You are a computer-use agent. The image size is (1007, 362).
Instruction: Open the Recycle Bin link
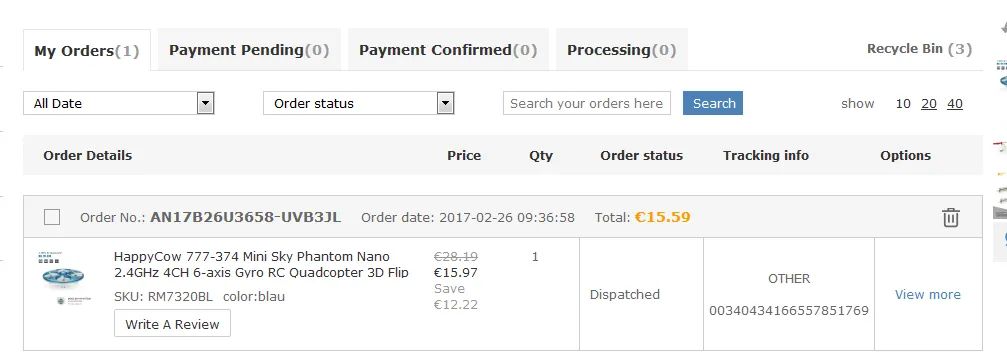[920, 49]
